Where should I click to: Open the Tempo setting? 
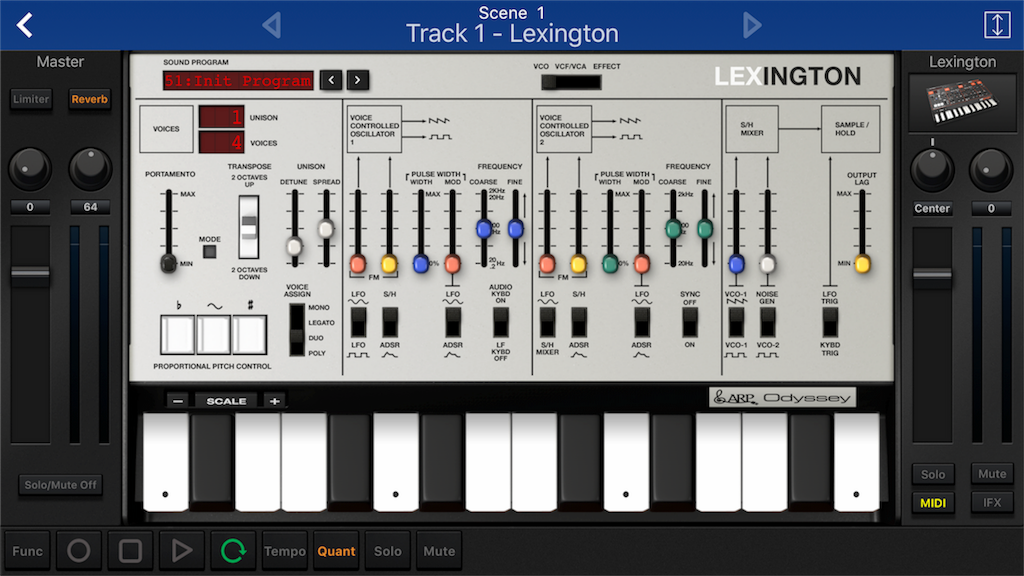pos(285,551)
